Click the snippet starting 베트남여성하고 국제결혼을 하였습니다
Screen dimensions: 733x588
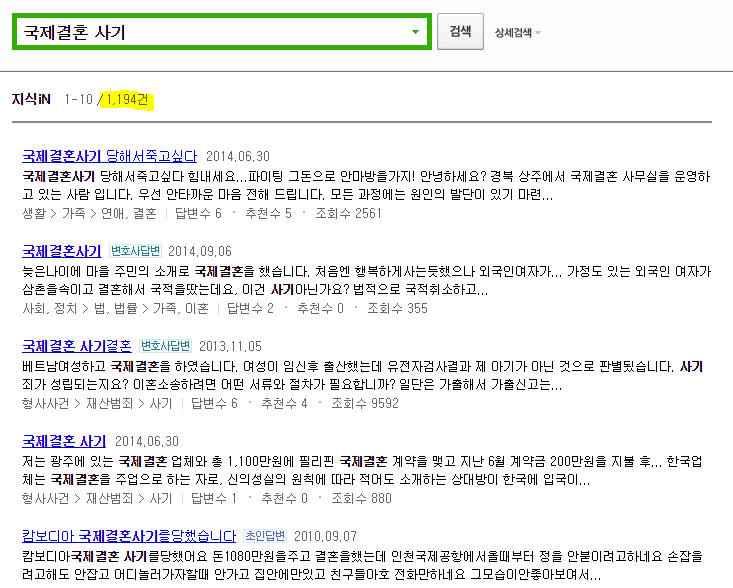[362, 375]
